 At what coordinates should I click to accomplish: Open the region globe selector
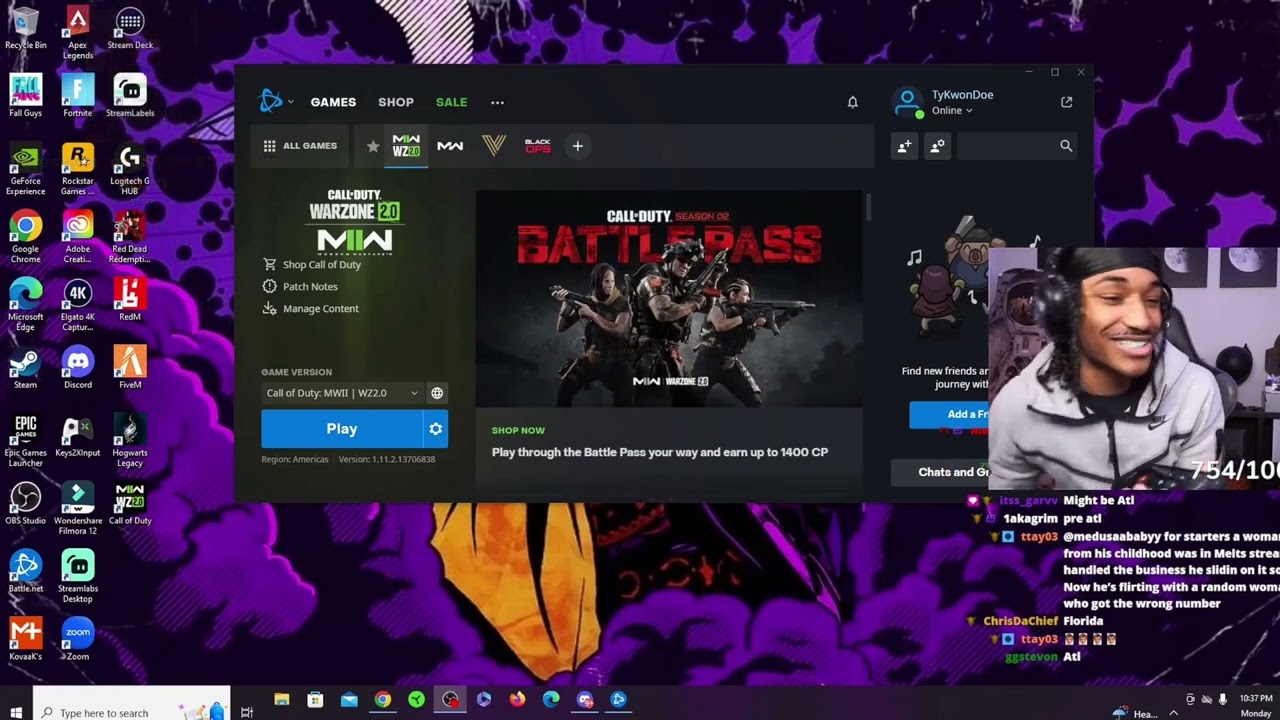[x=437, y=393]
